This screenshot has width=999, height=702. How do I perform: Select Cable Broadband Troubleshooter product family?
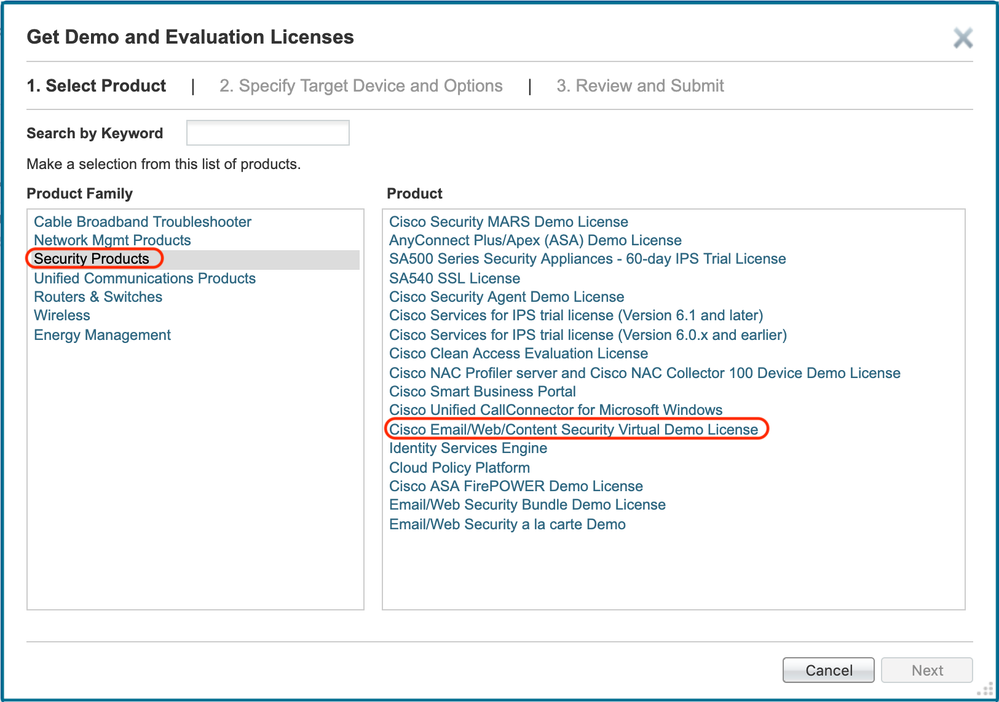pos(142,222)
